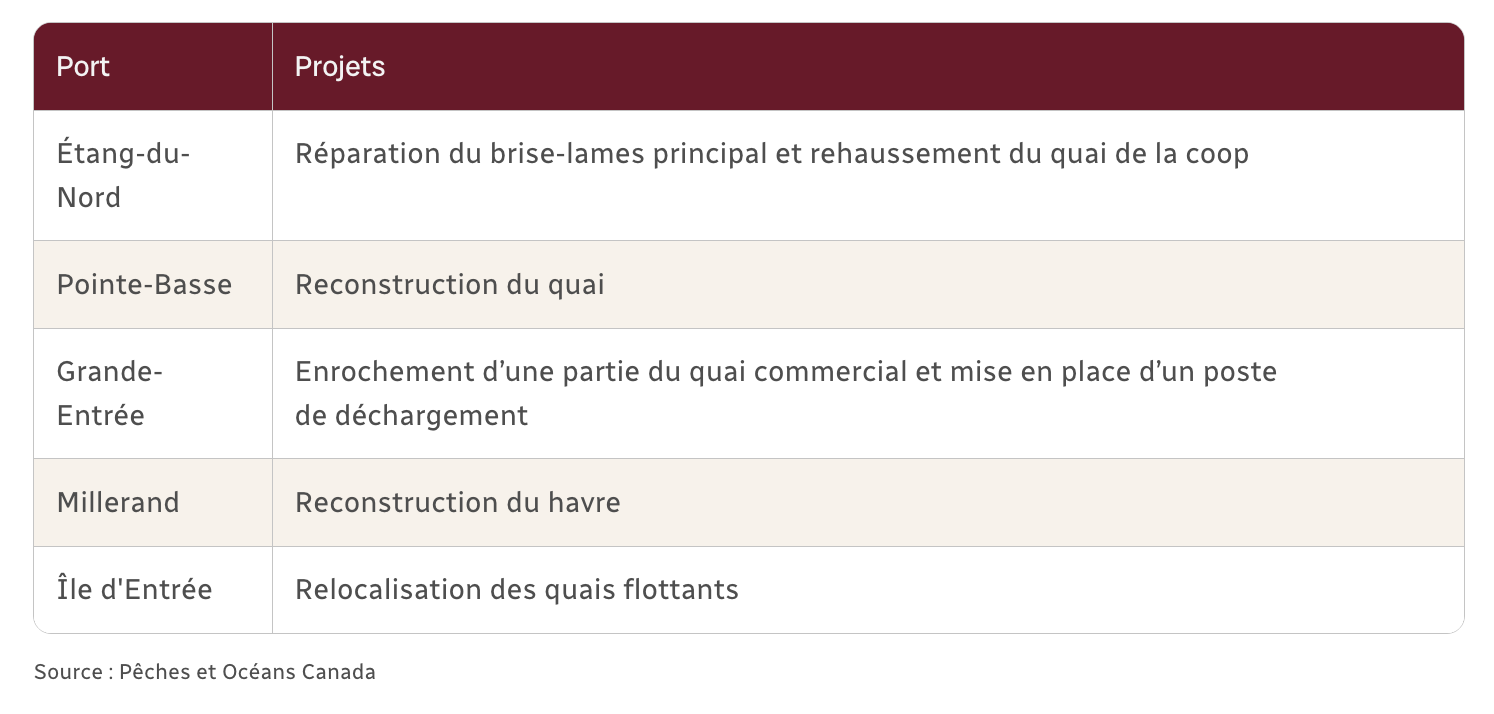Click the Réparation du brise-lames project text
Screen dimensions: 1494x714
[772, 155]
